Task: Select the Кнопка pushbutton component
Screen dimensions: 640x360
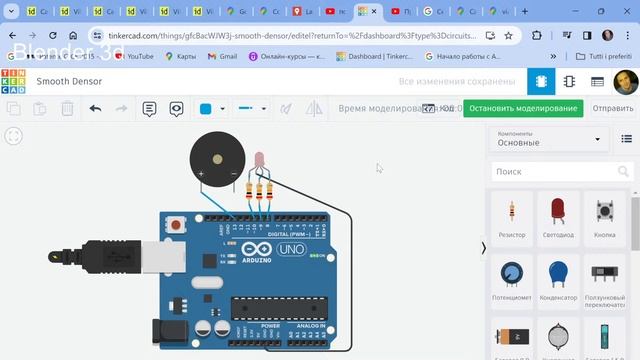Action: [604, 218]
